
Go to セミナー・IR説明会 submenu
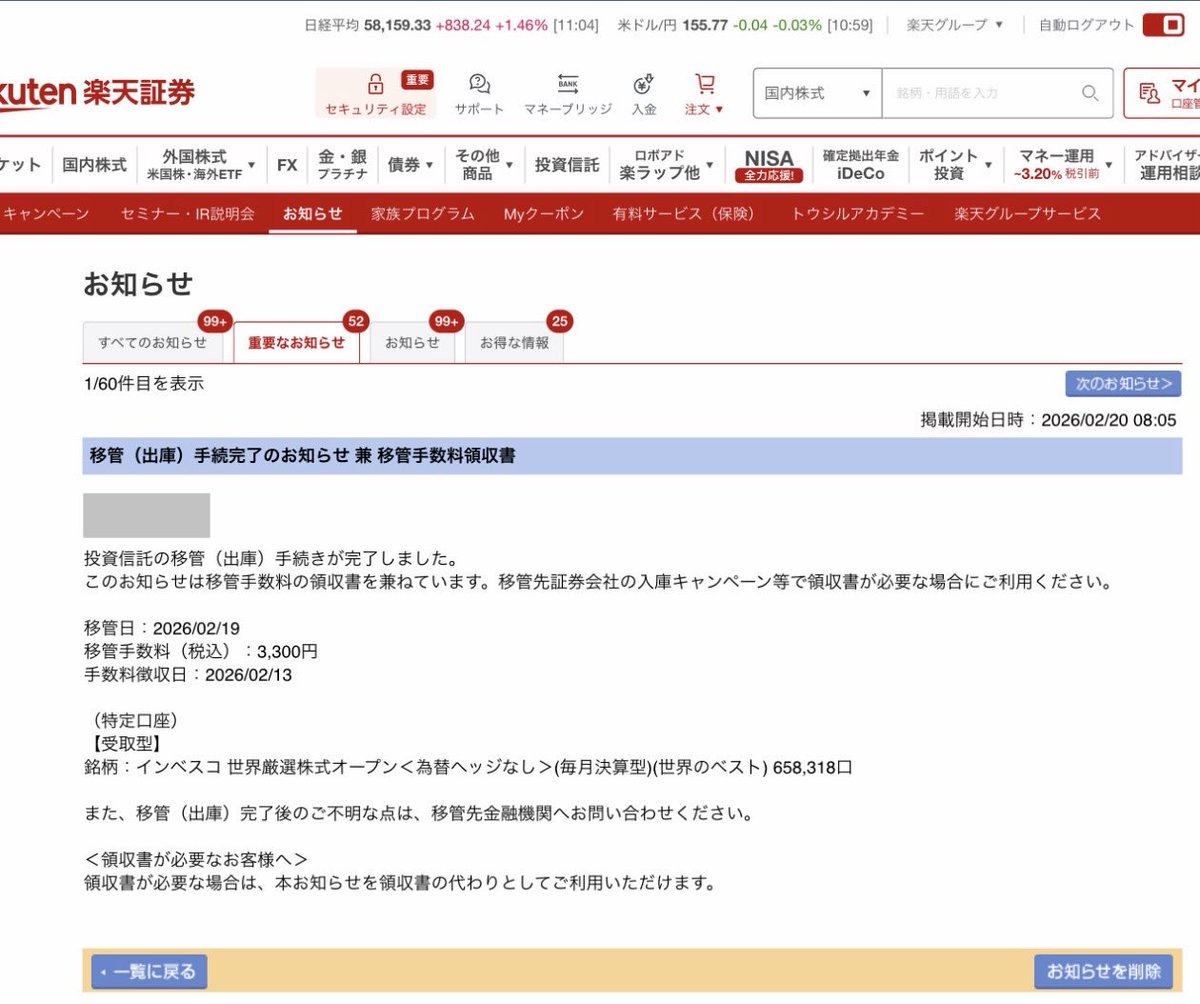tap(187, 214)
